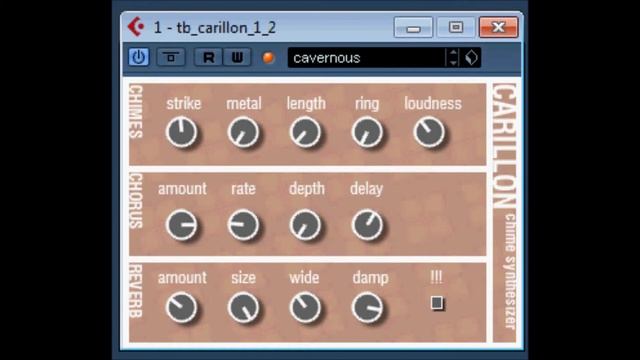Image resolution: width=640 pixels, height=360 pixels.
Task: Click the Reverb wide knob
Action: (x=305, y=307)
